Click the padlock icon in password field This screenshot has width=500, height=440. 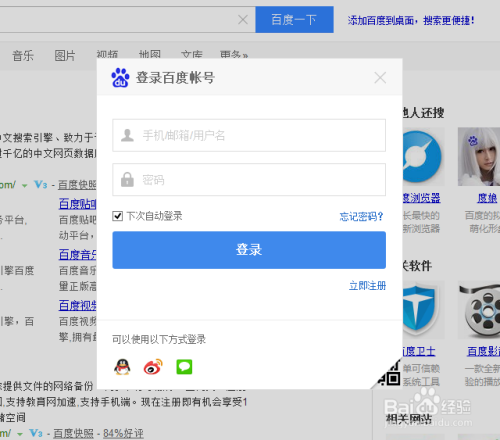pyautogui.click(x=127, y=179)
